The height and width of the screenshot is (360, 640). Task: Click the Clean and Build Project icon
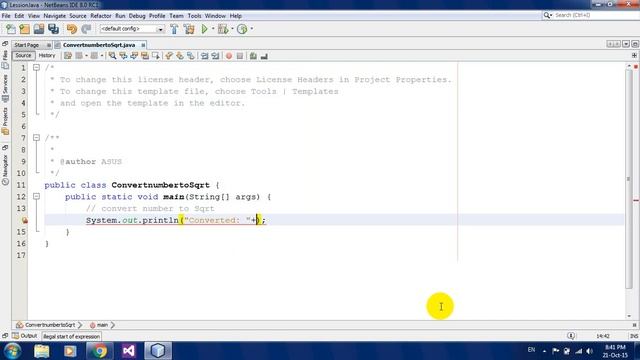click(x=189, y=29)
